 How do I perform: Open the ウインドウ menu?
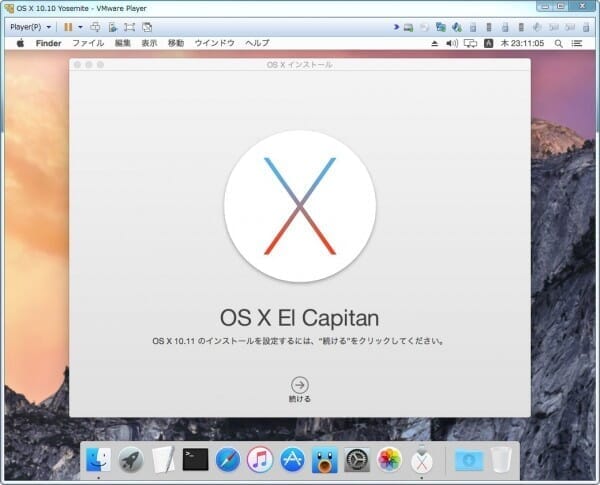pos(214,44)
